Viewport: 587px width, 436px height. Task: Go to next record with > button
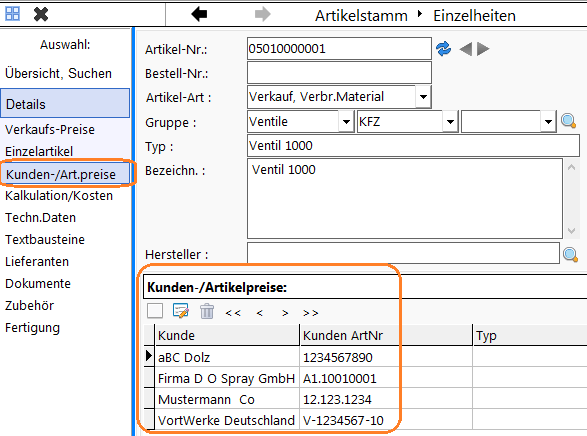click(x=285, y=313)
